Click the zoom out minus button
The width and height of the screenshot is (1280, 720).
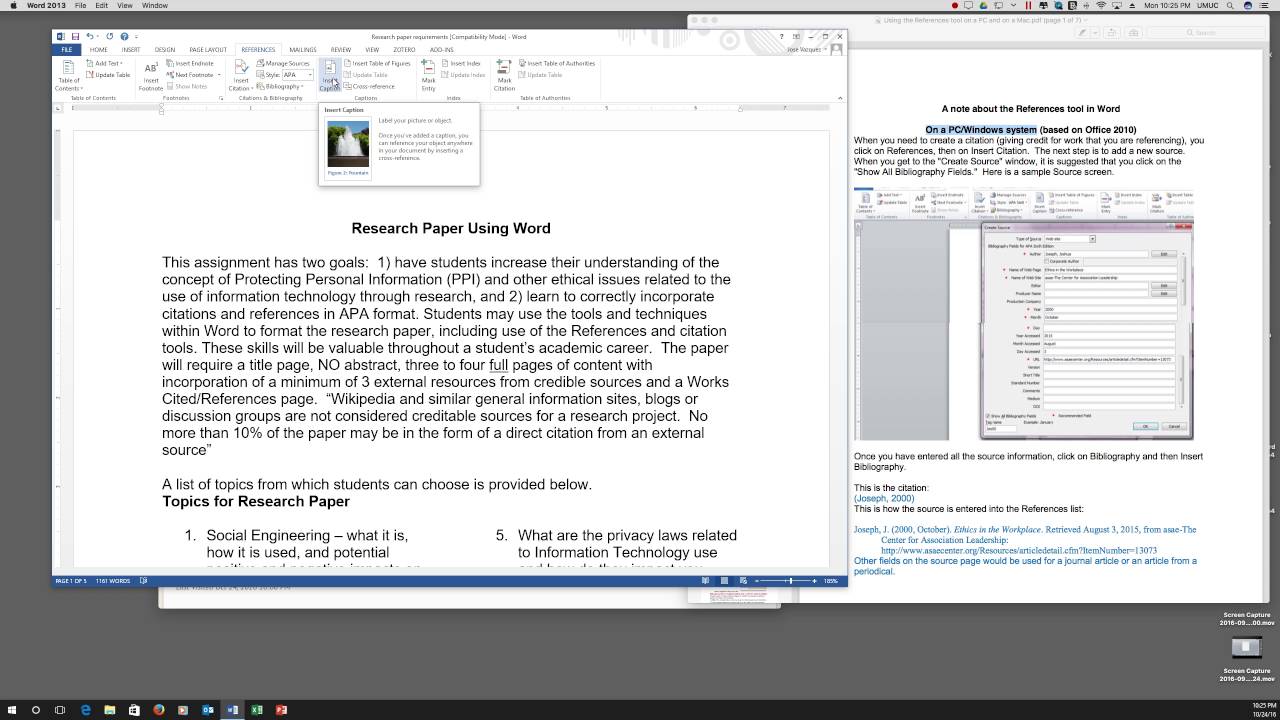click(x=757, y=581)
